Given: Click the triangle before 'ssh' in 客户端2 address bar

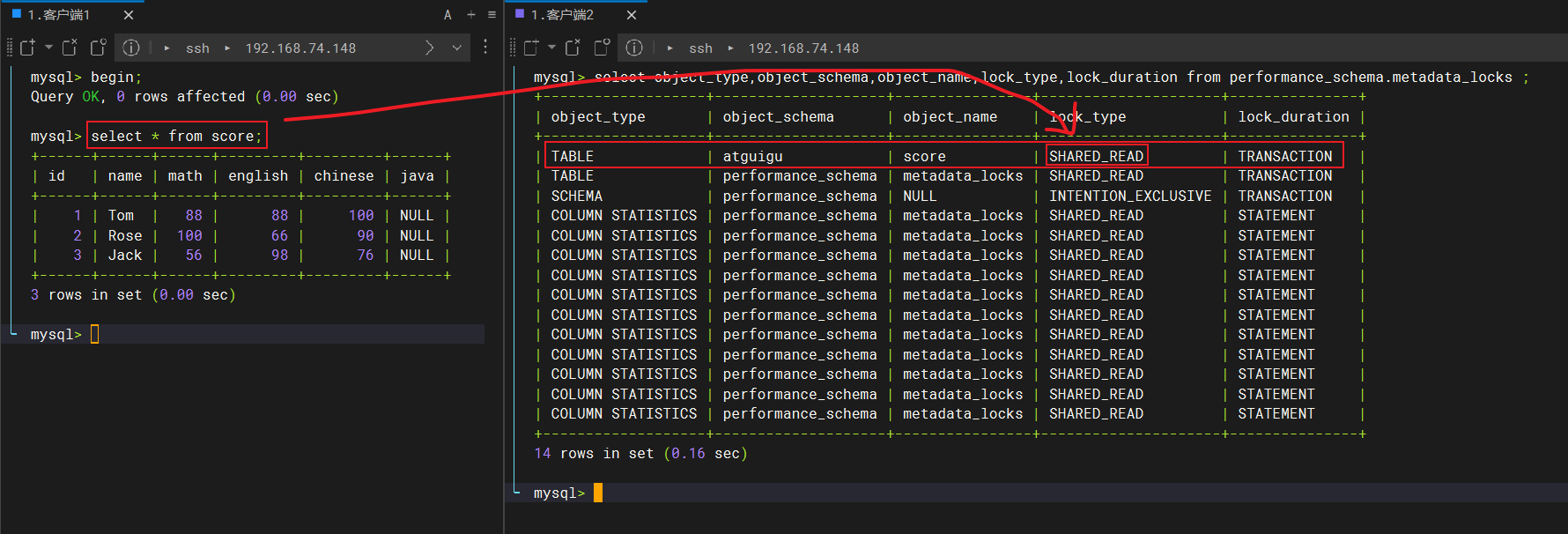Looking at the screenshot, I should click(669, 48).
